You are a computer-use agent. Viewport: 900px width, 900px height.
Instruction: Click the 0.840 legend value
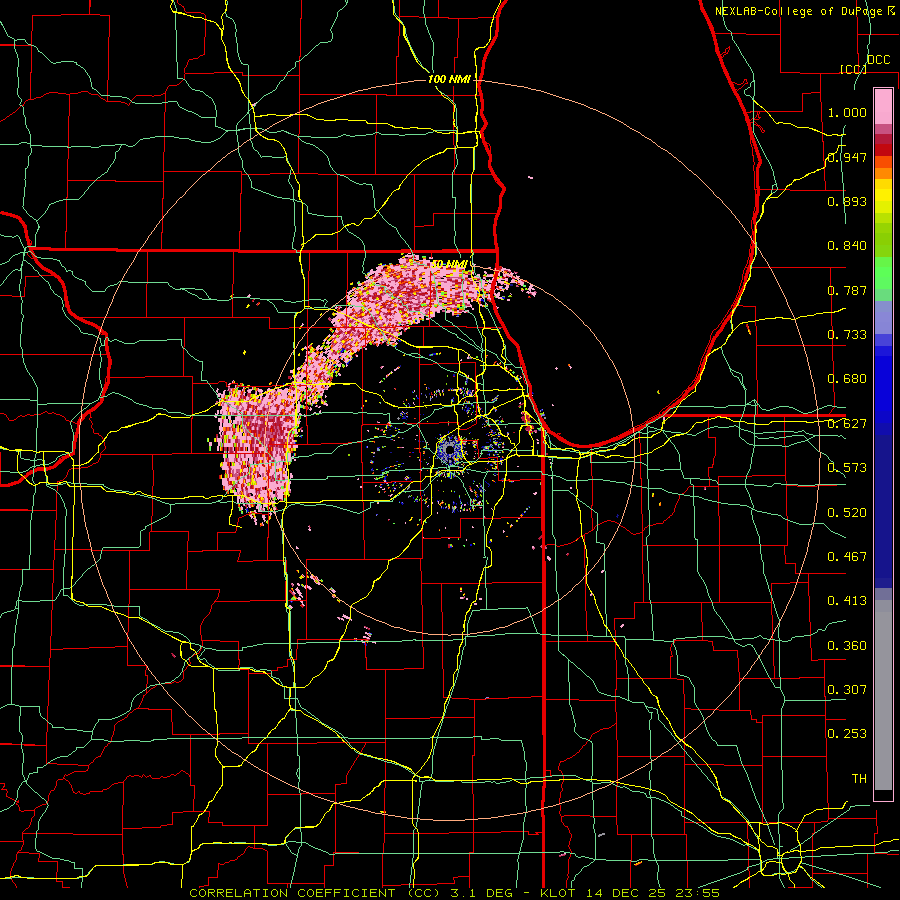coord(847,246)
